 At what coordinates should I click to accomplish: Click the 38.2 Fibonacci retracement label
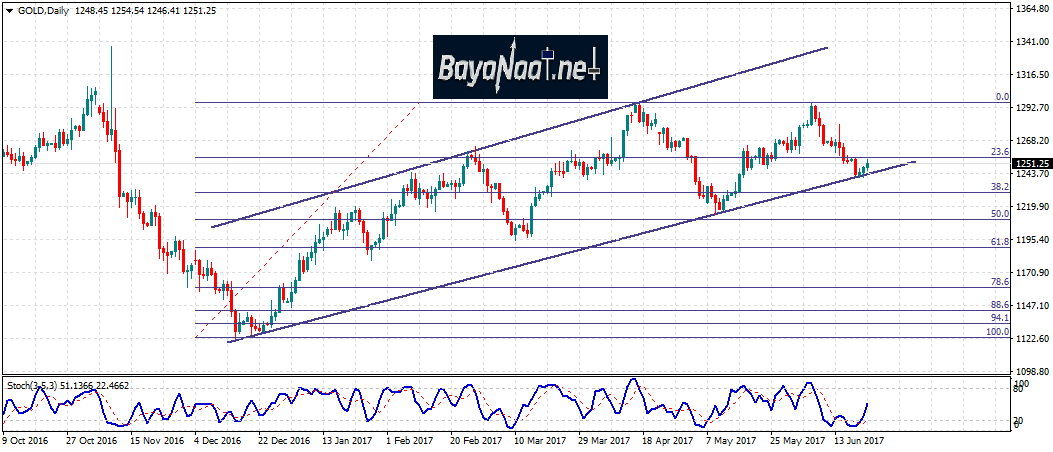click(1000, 187)
